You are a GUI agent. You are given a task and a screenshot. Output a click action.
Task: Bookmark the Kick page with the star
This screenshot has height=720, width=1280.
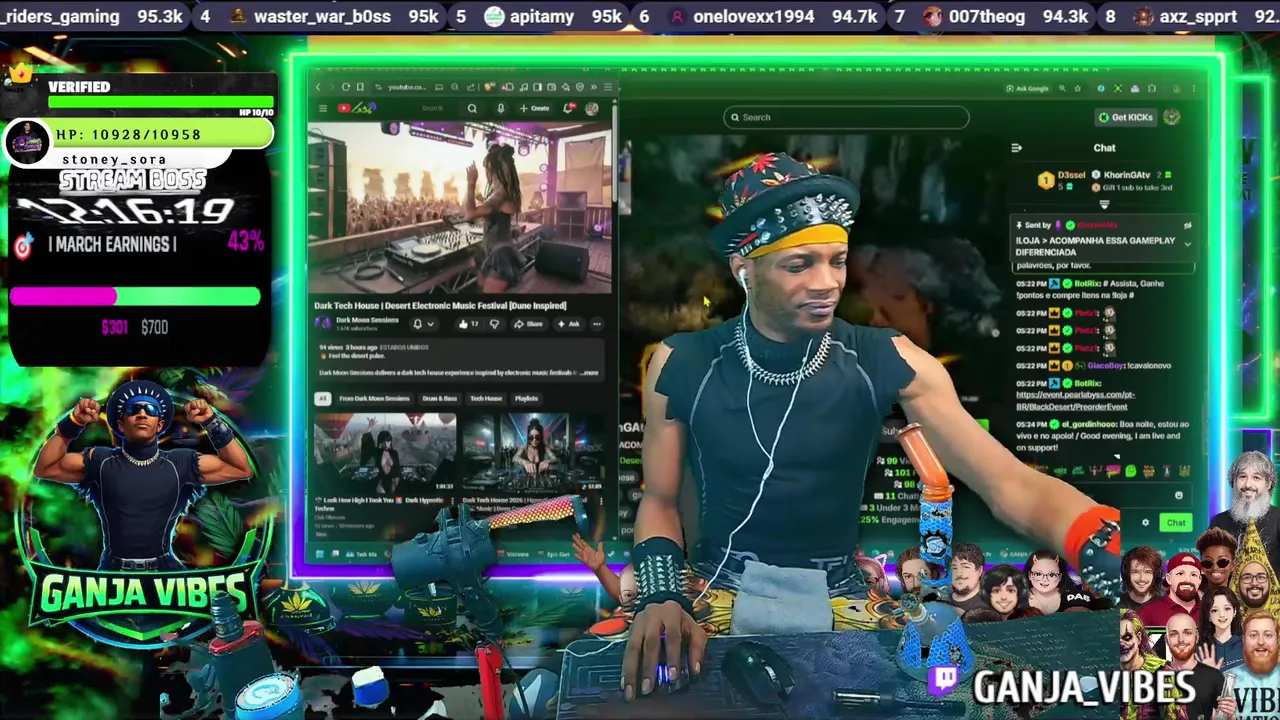click(1077, 88)
